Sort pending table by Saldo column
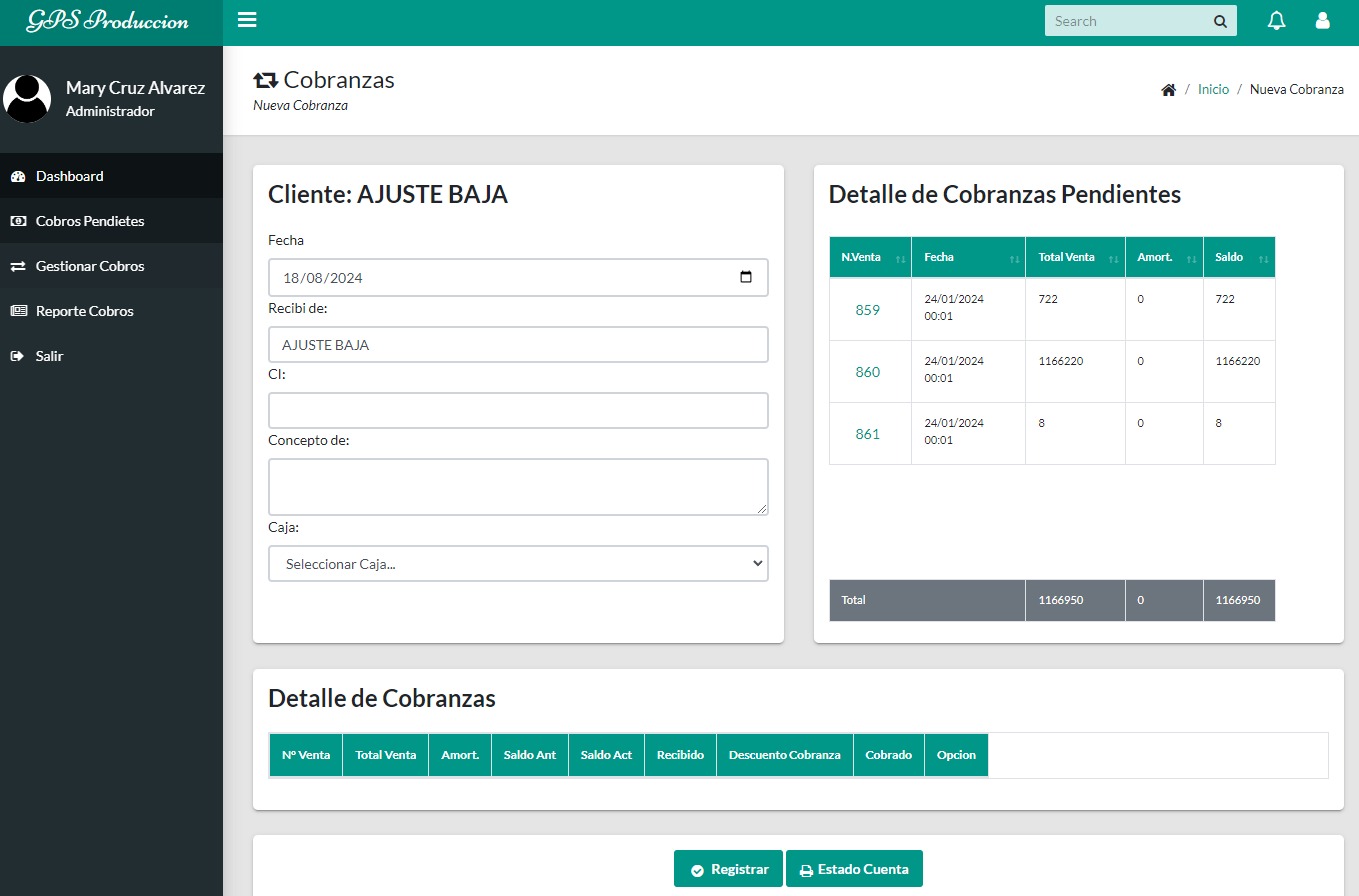The width and height of the screenshot is (1359, 896). point(1263,258)
